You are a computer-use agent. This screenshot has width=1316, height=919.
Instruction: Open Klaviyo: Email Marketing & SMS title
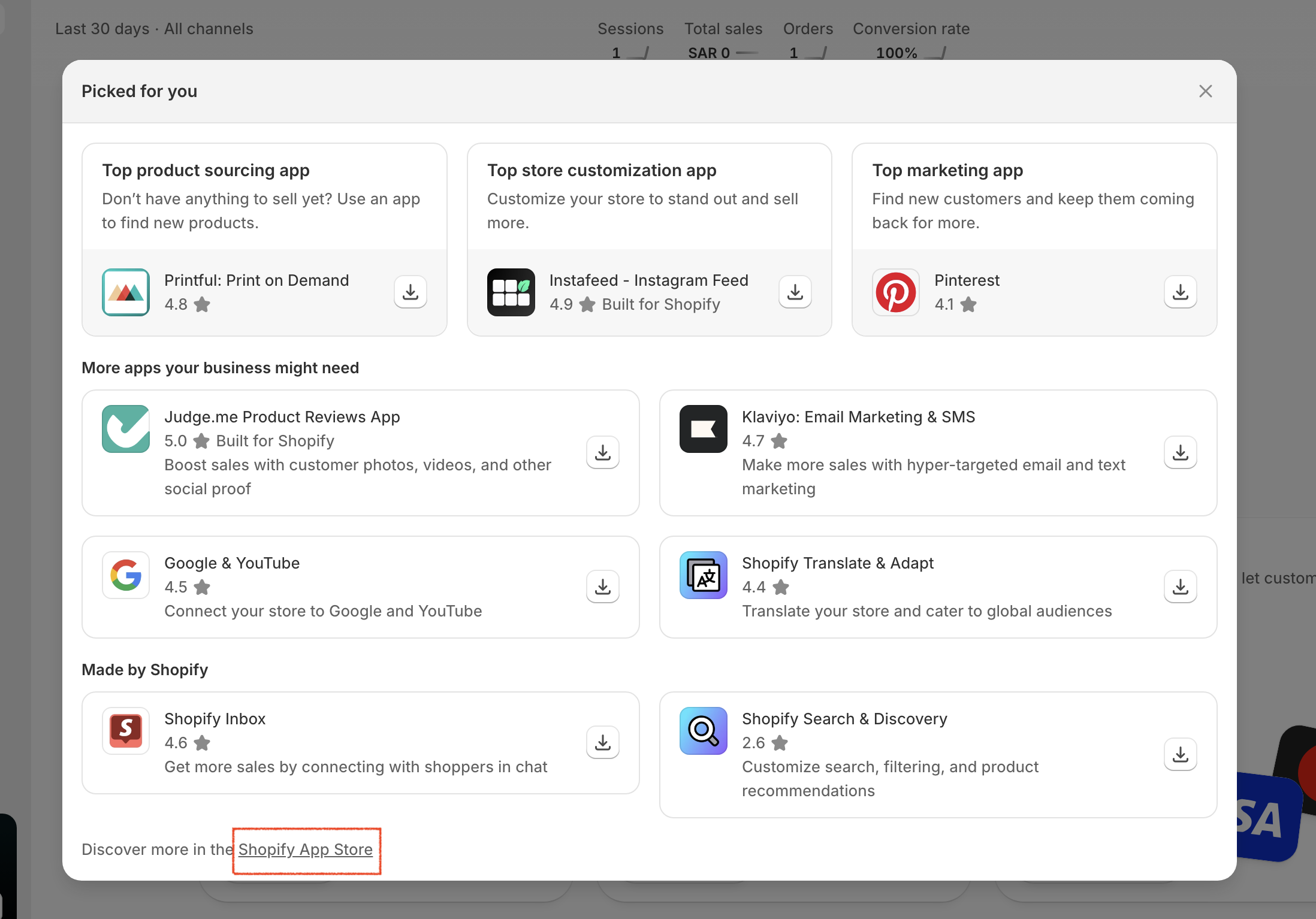(859, 417)
